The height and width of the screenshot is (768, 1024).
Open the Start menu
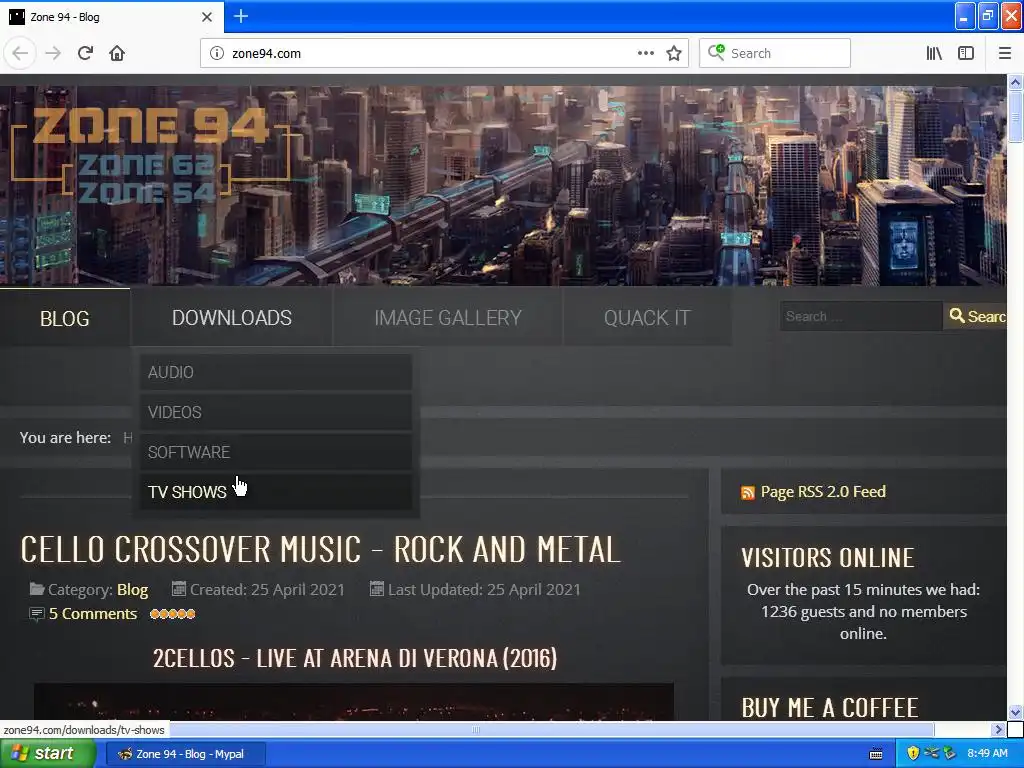point(48,754)
